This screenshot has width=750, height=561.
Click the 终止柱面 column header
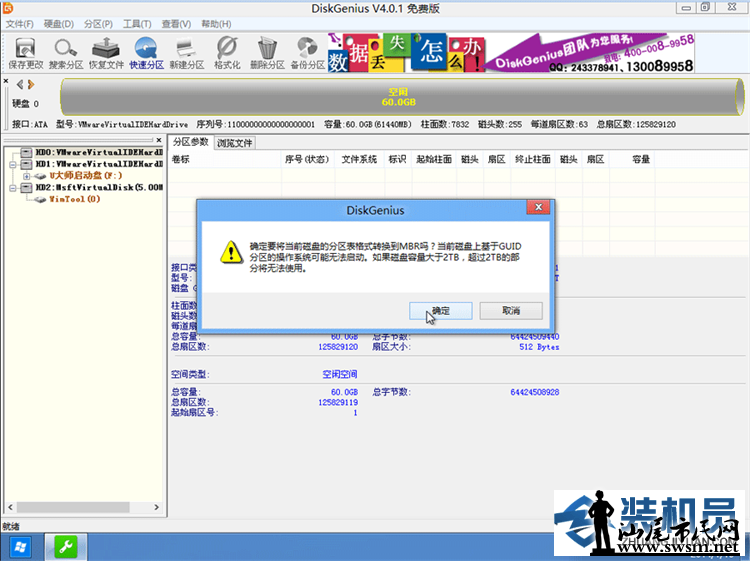[532, 159]
